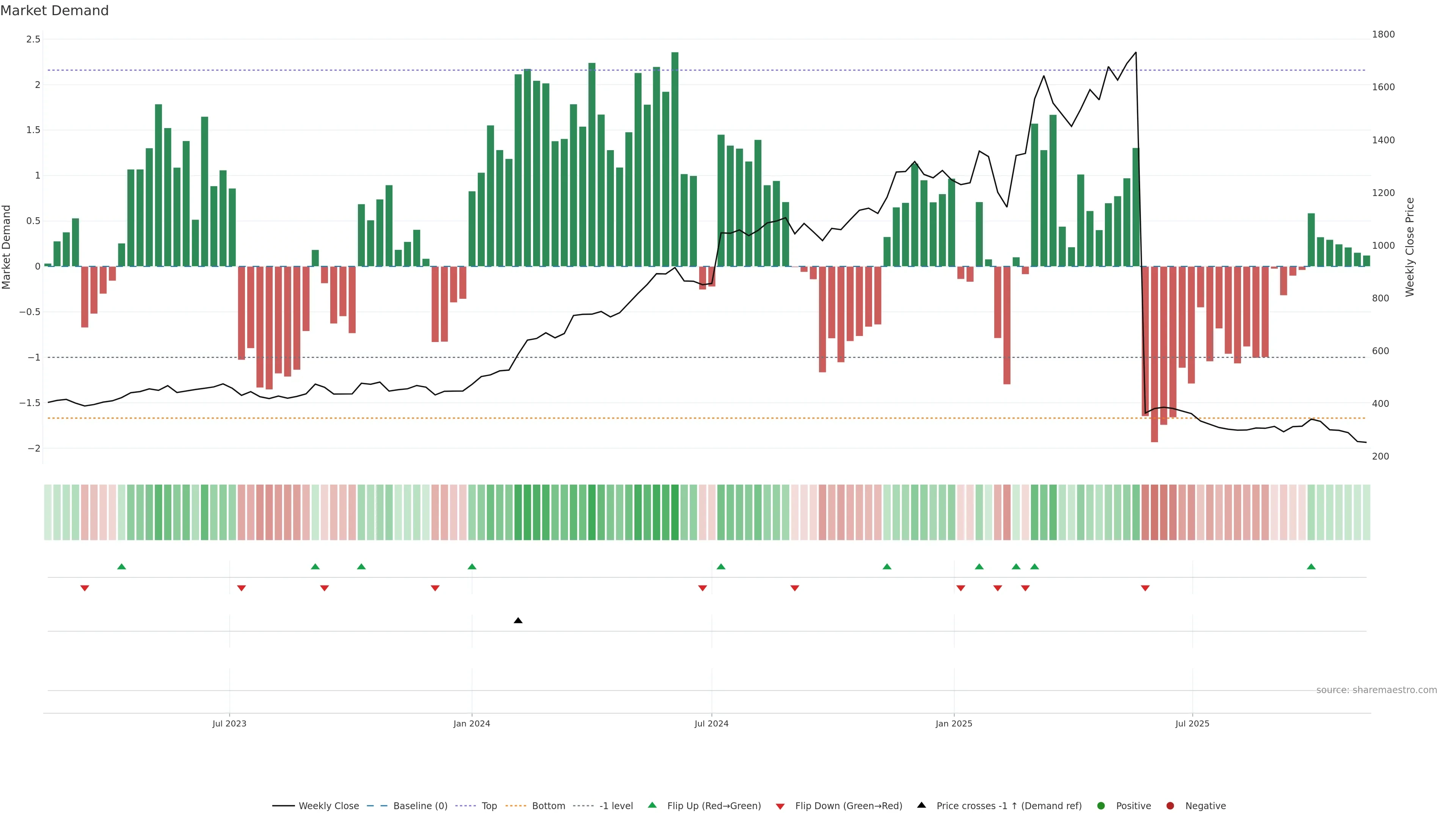Click the Flip Down red triangle legend icon
The width and height of the screenshot is (1456, 819).
[780, 806]
